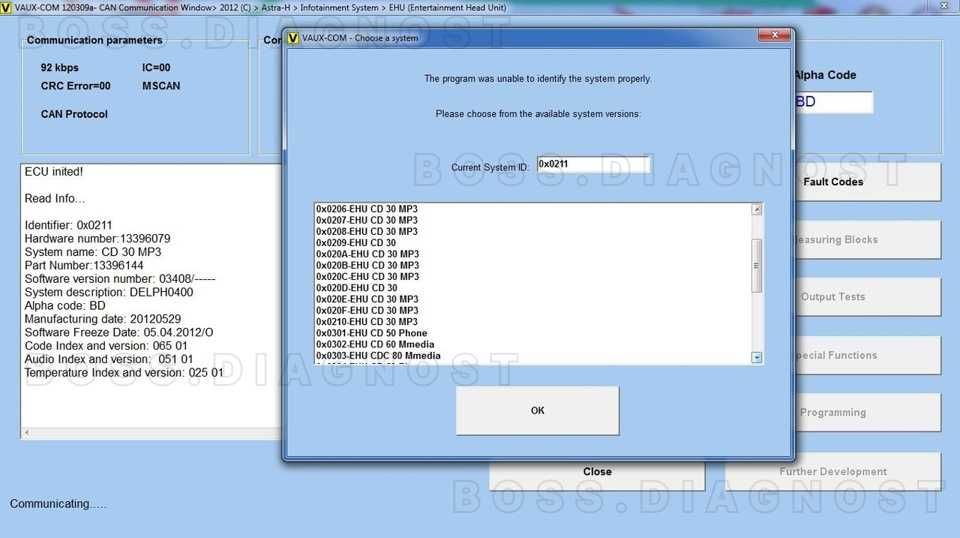Close the main VAUX-COM window
The height and width of the screenshot is (538, 960).
pos(945,5)
